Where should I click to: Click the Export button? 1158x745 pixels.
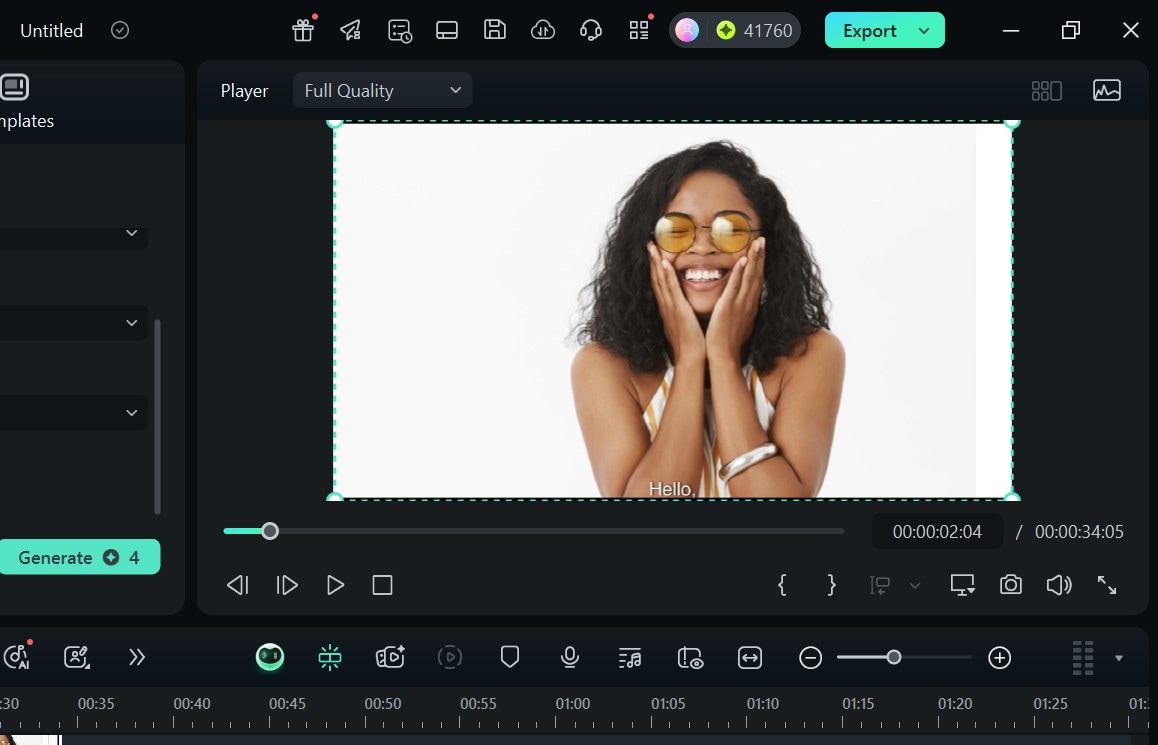point(869,30)
